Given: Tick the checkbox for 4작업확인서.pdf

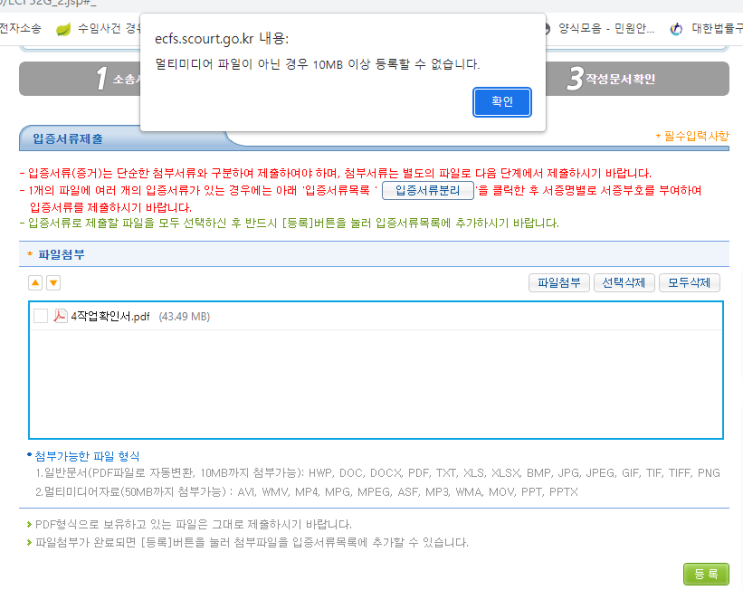Looking at the screenshot, I should click(x=41, y=316).
